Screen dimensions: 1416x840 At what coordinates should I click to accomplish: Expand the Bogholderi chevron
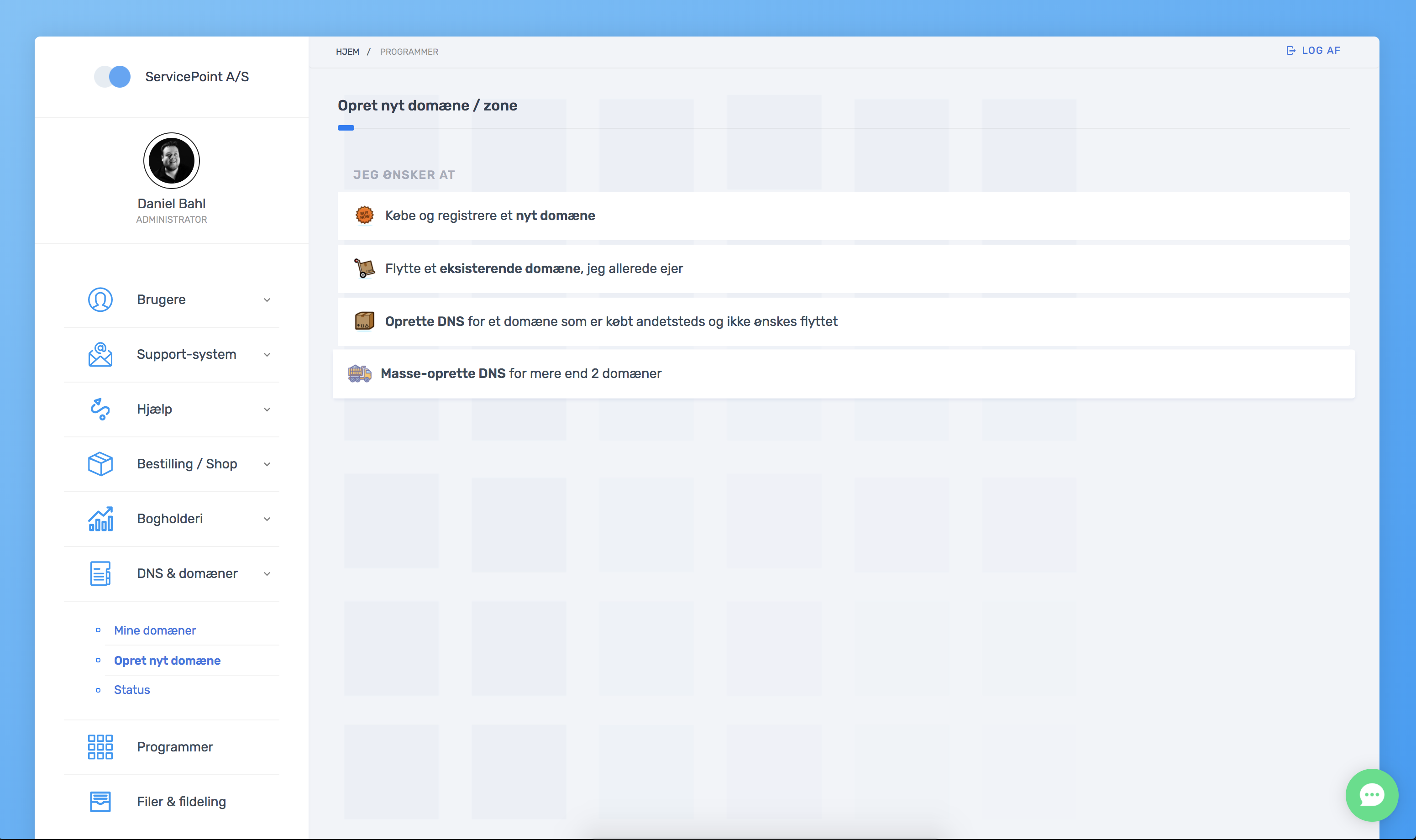[267, 519]
